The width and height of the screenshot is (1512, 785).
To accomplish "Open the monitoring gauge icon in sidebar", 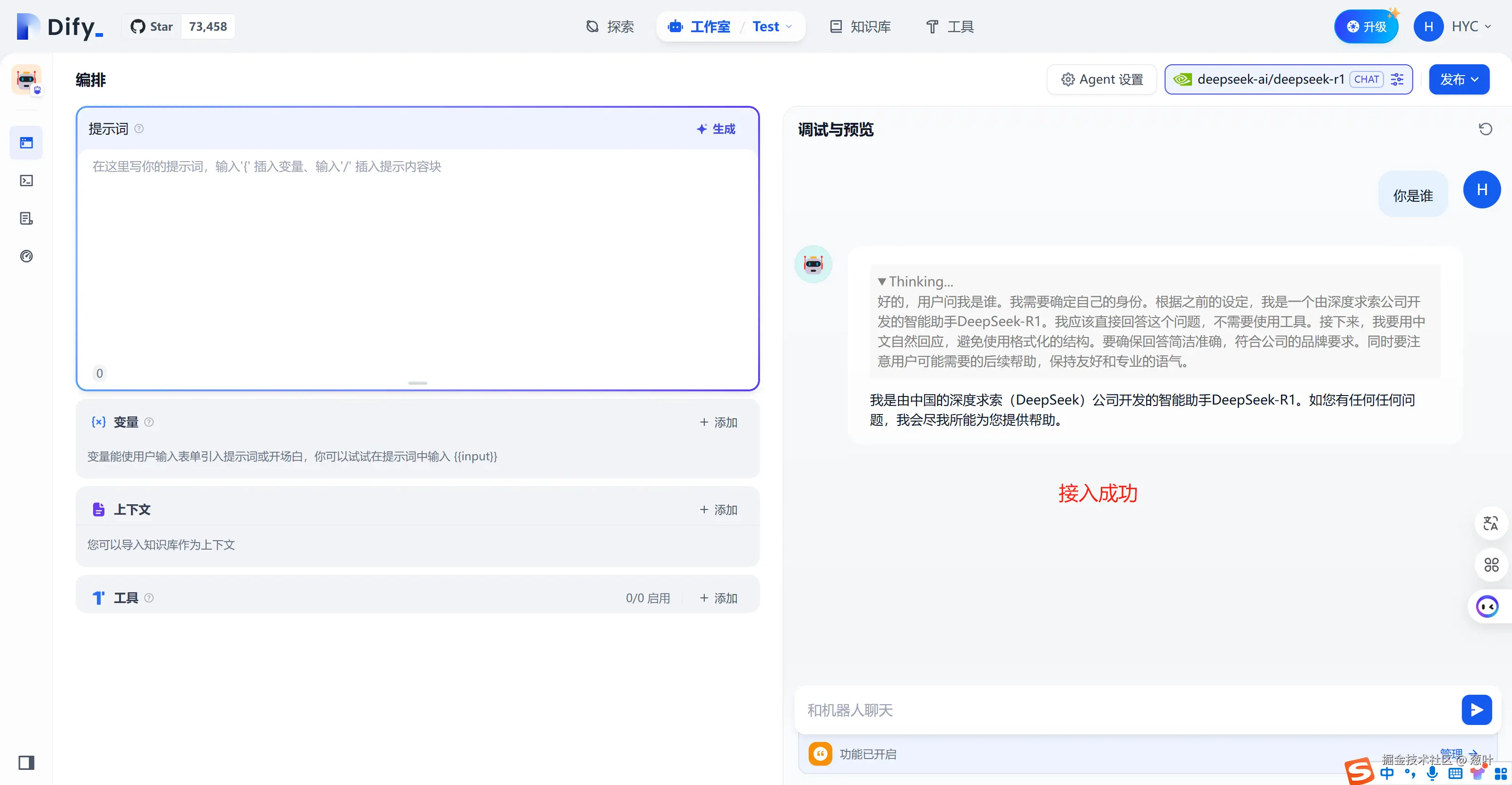I will click(x=26, y=256).
